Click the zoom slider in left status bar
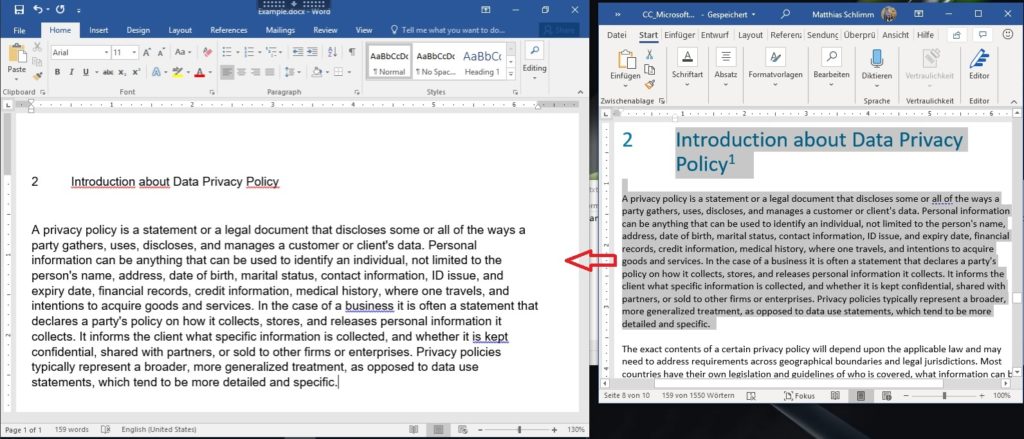The image size is (1024, 439). (520, 430)
